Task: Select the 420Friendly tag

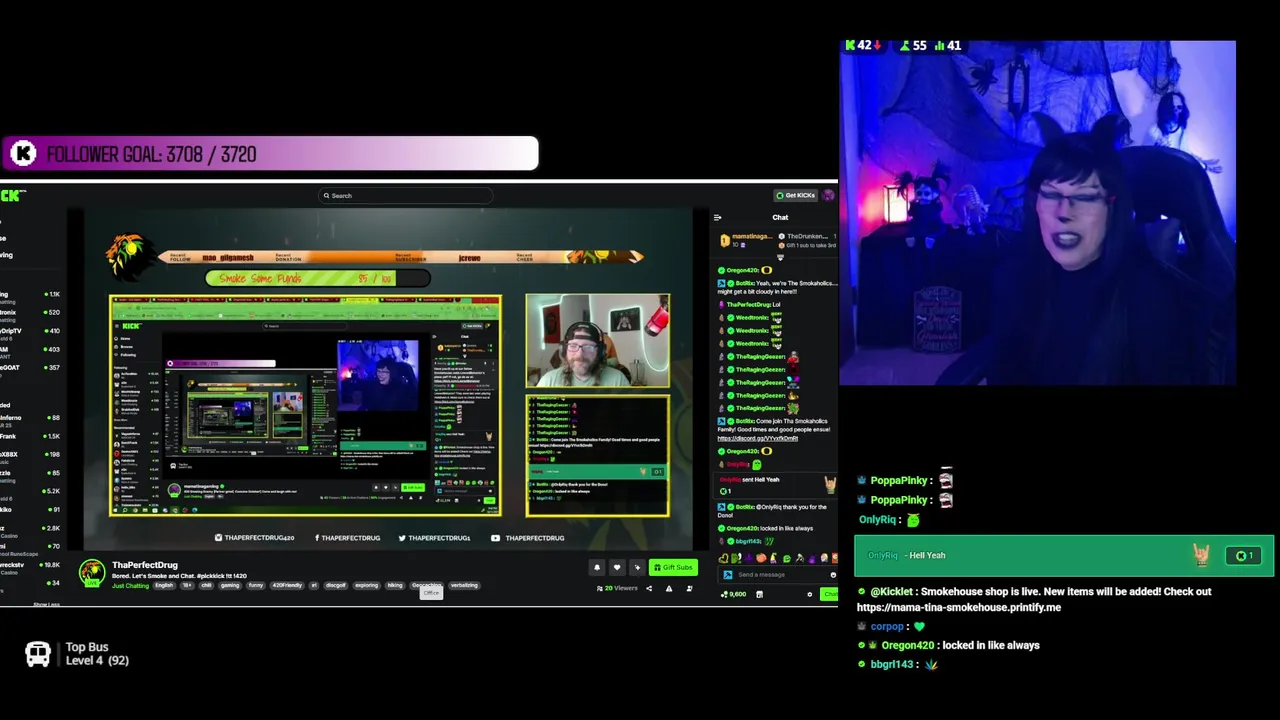Action: click(287, 585)
